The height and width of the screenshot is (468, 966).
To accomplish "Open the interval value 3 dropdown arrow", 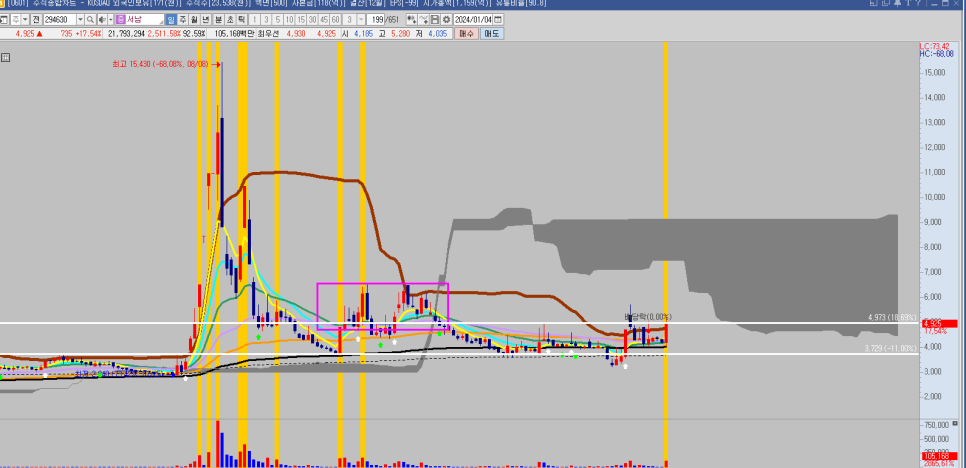I will coord(362,20).
